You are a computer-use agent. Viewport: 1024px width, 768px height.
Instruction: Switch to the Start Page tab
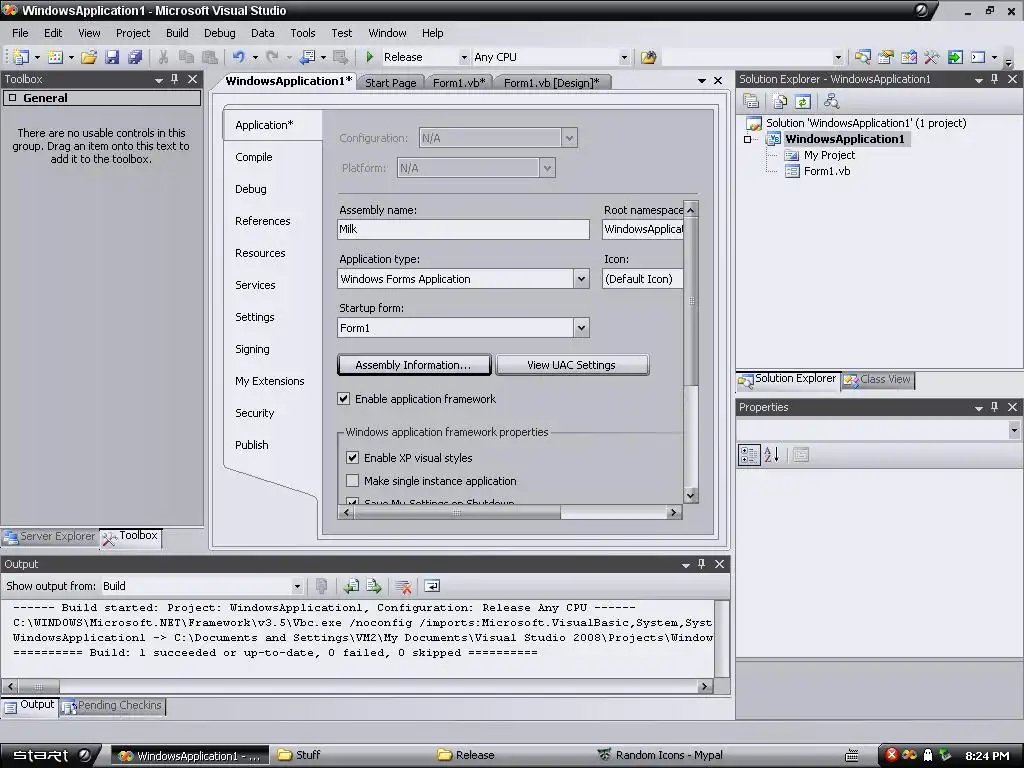pyautogui.click(x=391, y=82)
